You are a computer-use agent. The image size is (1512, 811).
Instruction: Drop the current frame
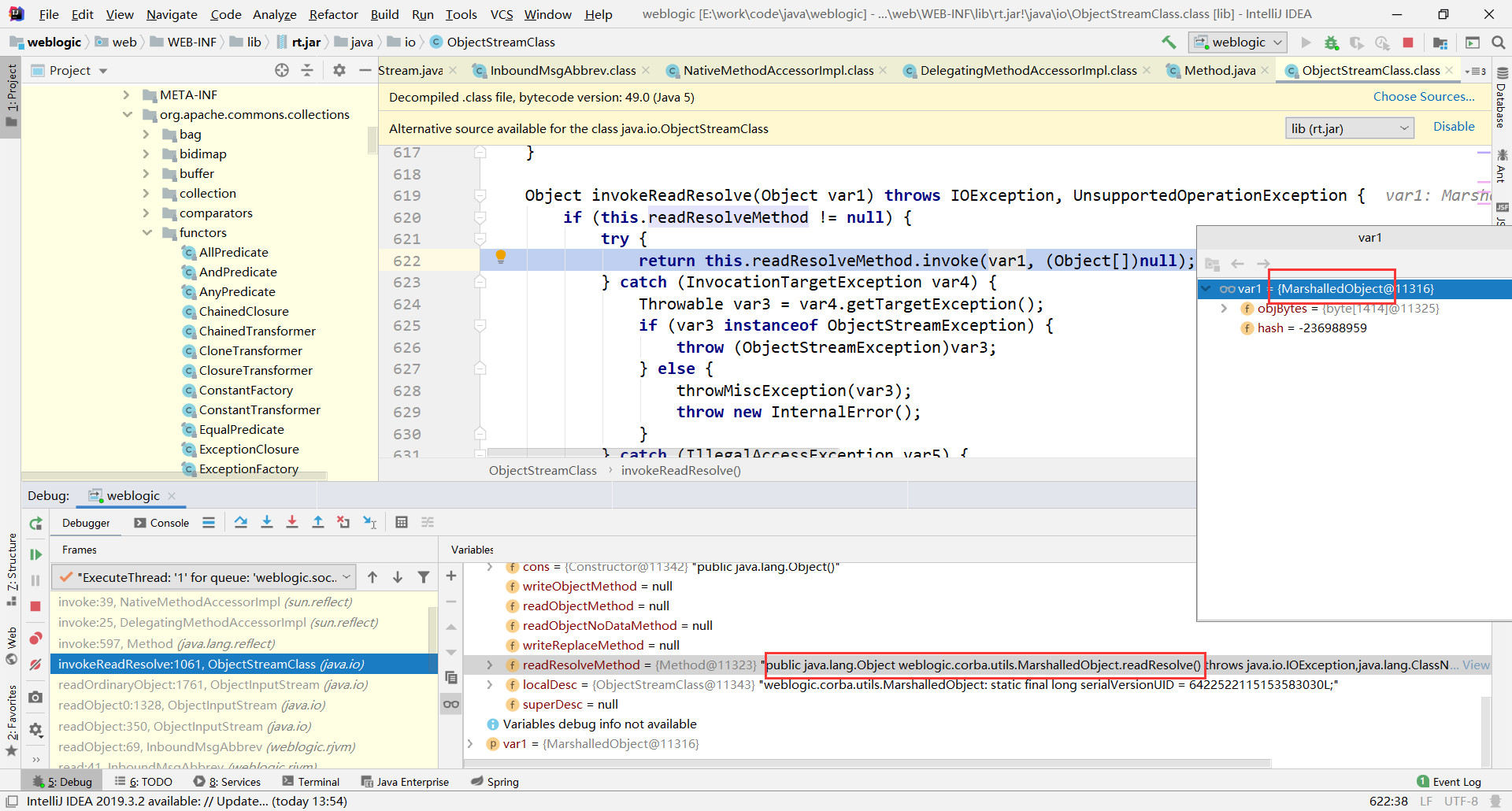(x=343, y=522)
